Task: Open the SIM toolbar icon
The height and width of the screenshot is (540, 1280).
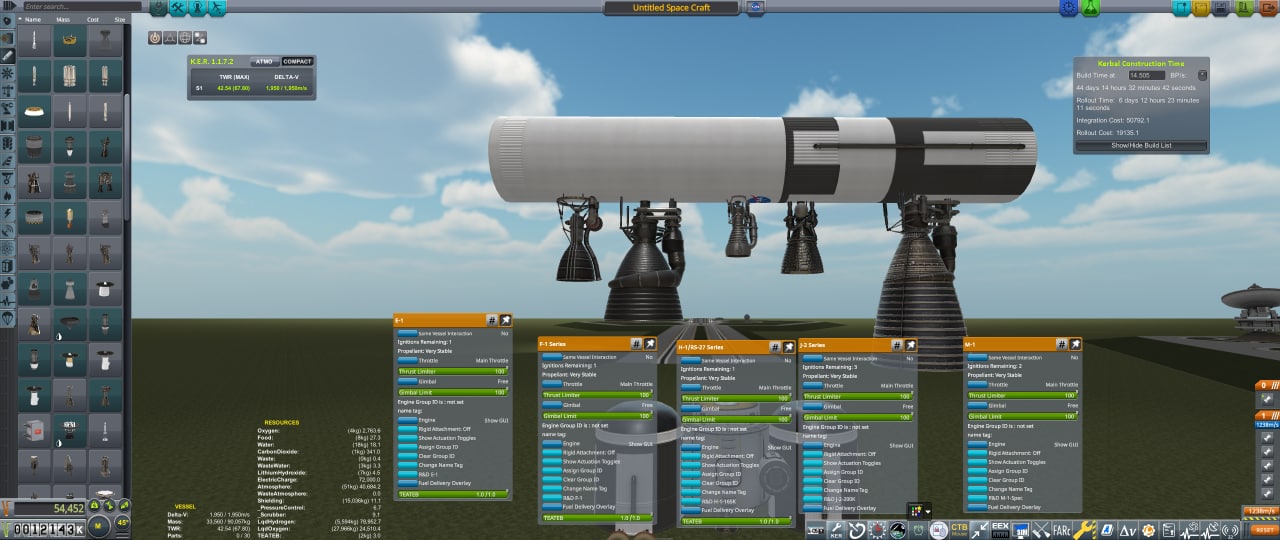Action: tap(1020, 531)
